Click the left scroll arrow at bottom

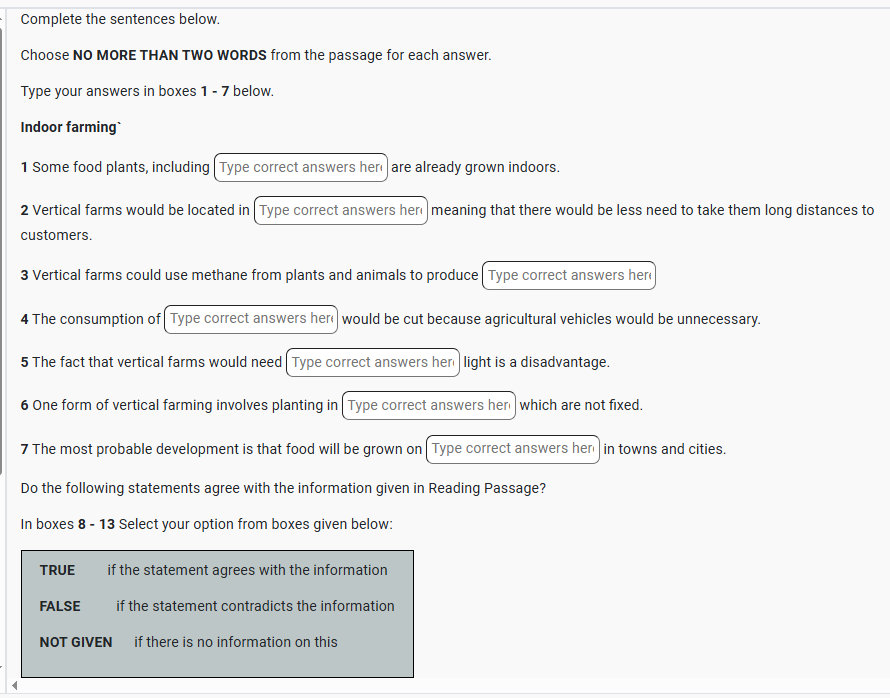pos(14,685)
